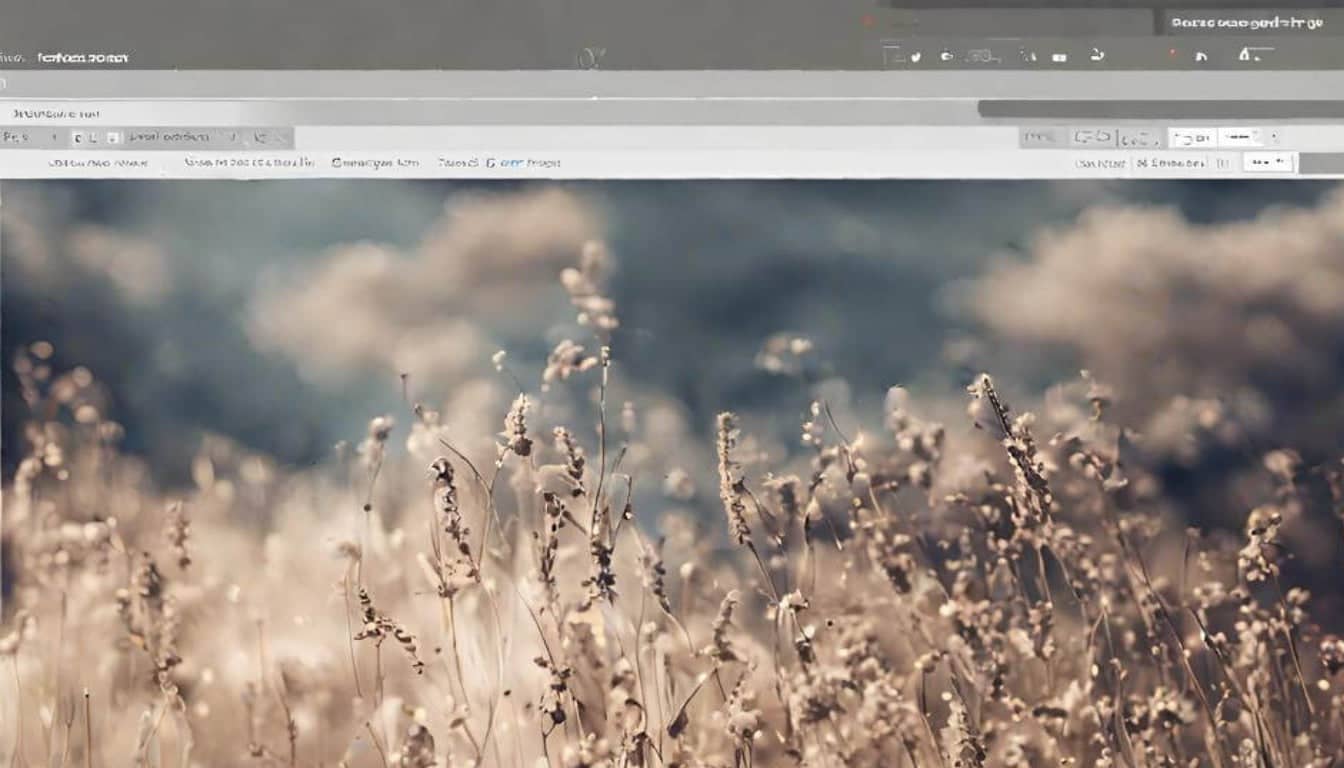1344x768 pixels.
Task: Click the faint circular icon in the top bar center
Action: (x=590, y=57)
